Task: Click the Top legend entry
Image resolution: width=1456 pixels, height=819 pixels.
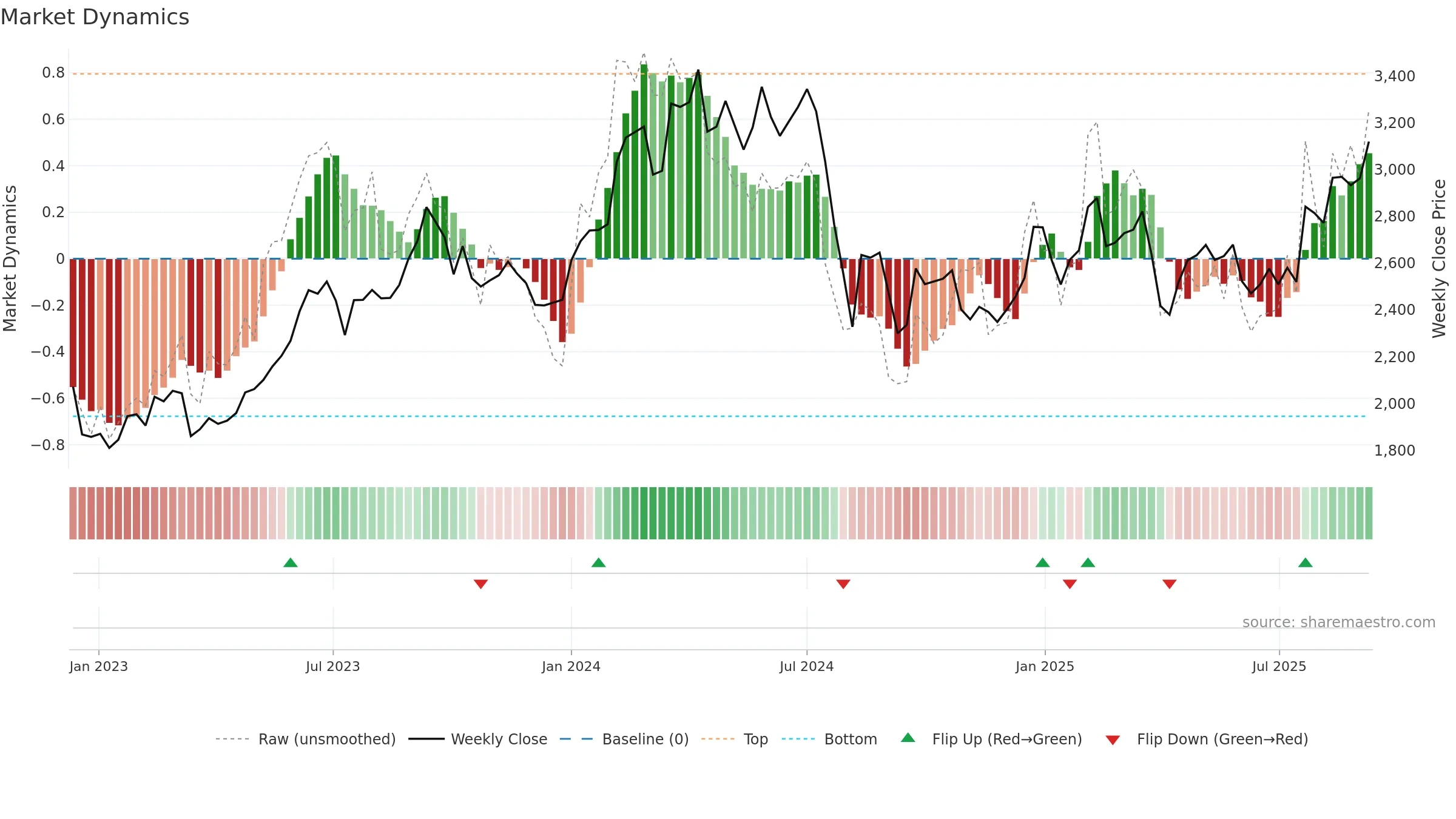Action: tap(735, 739)
